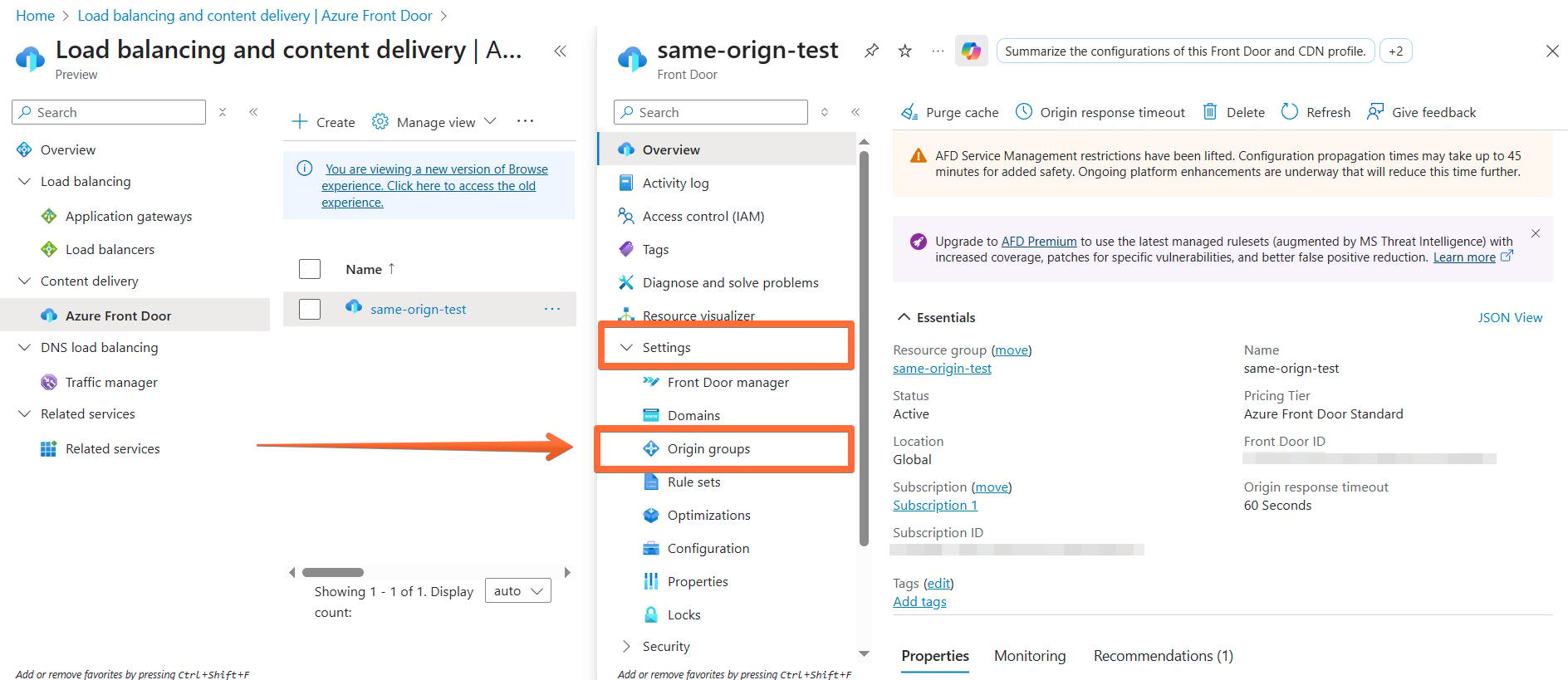This screenshot has width=1568, height=680.
Task: Click the Purge cache icon
Action: click(910, 112)
